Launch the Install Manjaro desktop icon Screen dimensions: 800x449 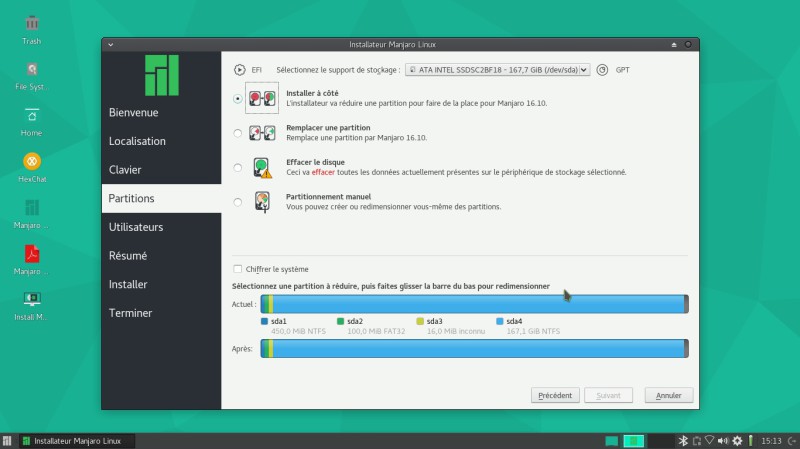click(32, 299)
